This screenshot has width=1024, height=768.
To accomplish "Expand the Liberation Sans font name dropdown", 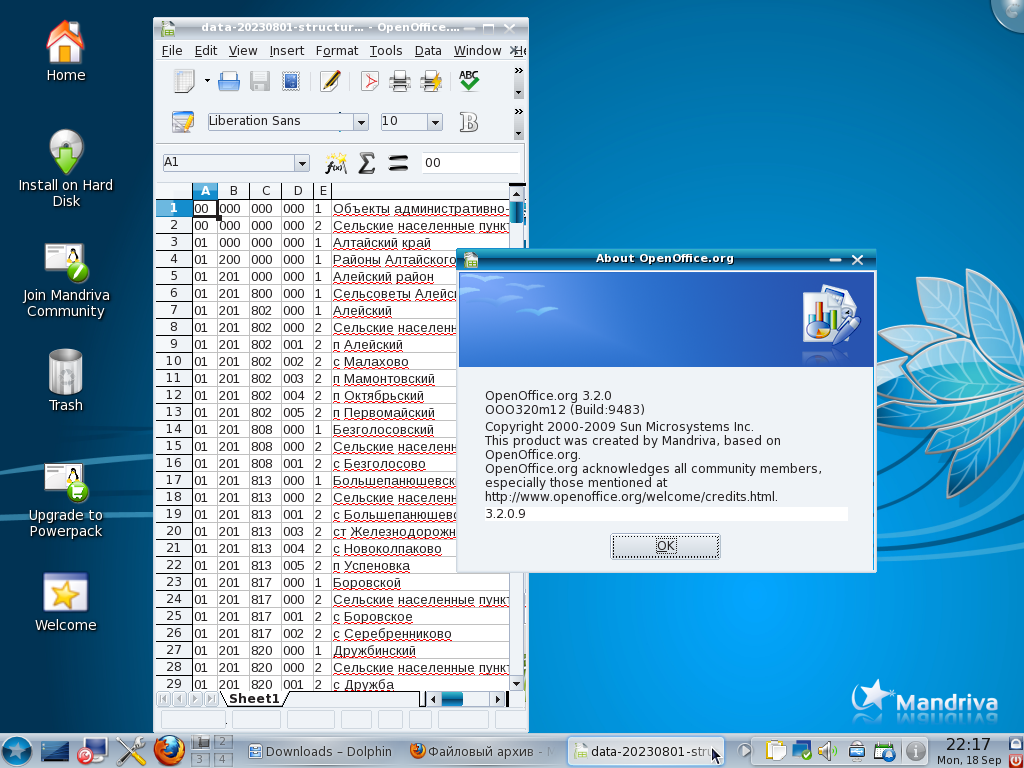I will pyautogui.click(x=360, y=121).
